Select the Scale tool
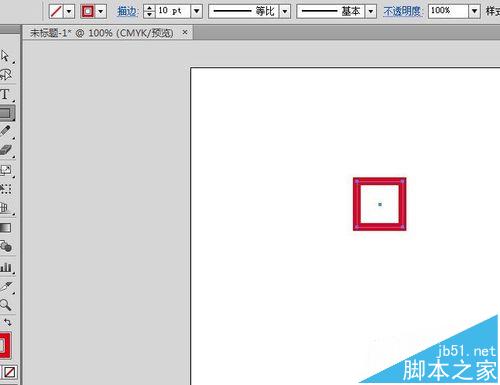The image size is (500, 385). (x=5, y=170)
